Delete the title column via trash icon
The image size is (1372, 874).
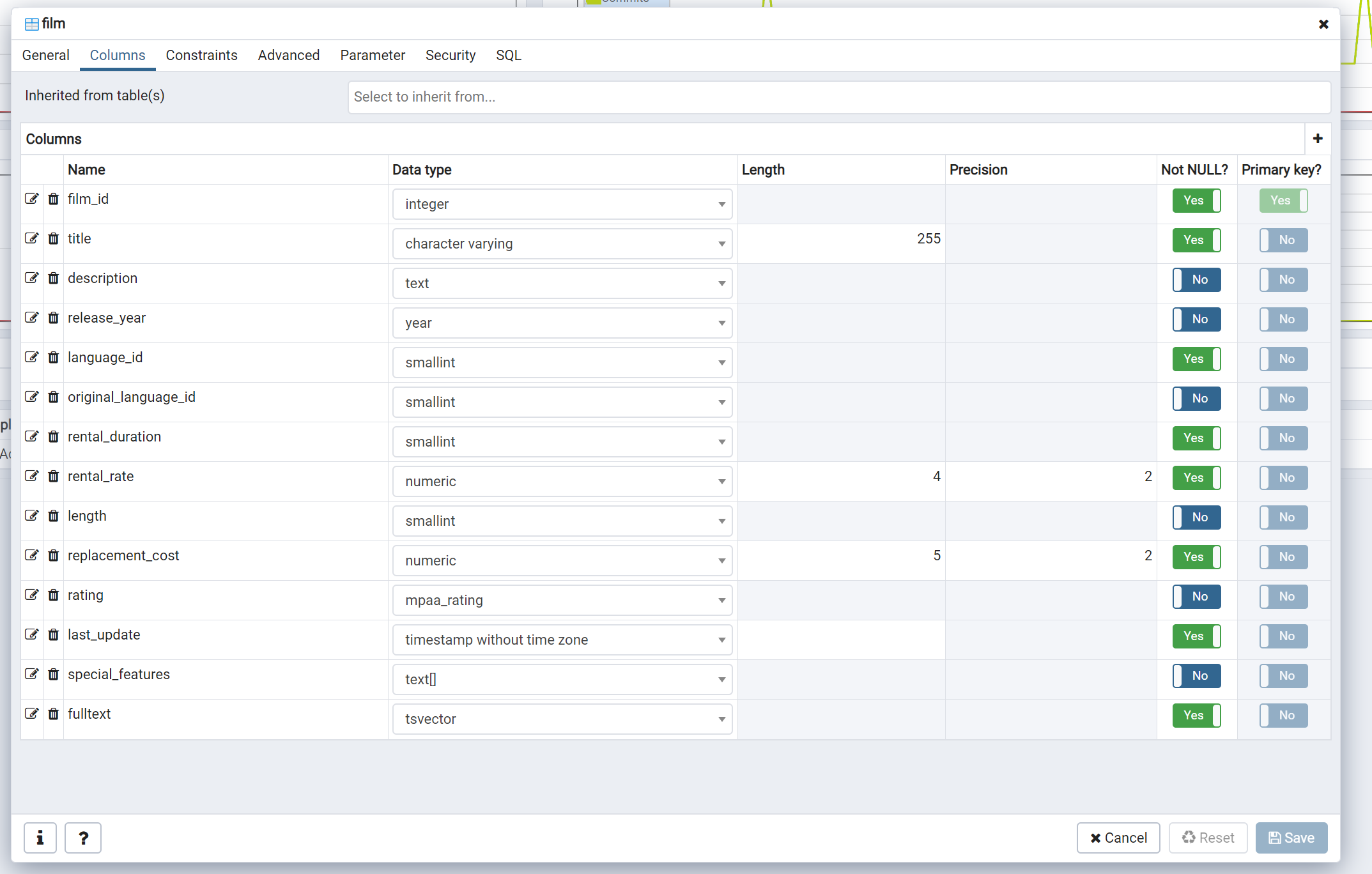(54, 238)
